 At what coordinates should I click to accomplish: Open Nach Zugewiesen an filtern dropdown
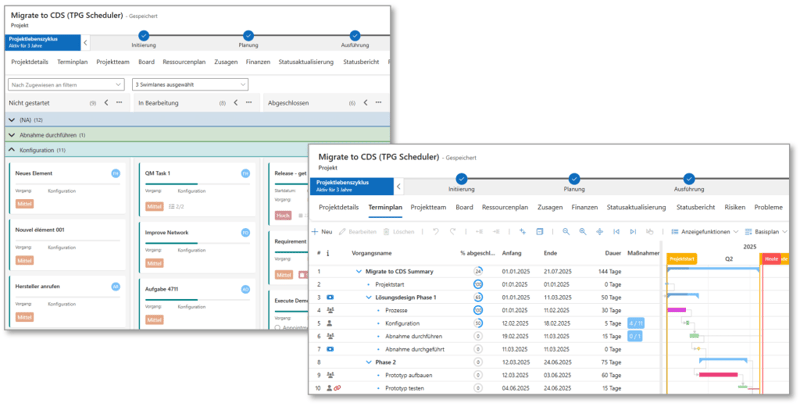pos(66,85)
